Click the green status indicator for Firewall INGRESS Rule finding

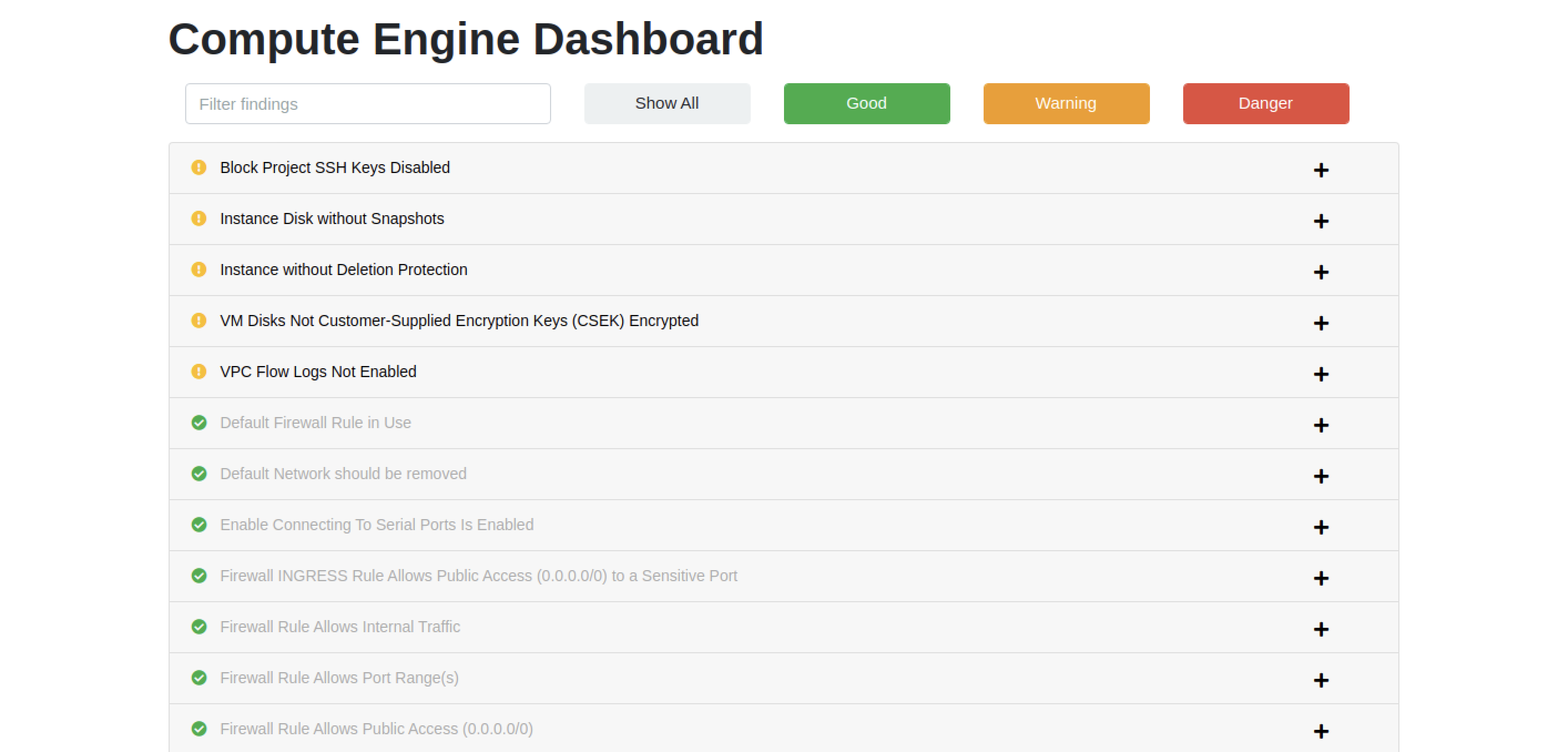pos(199,576)
